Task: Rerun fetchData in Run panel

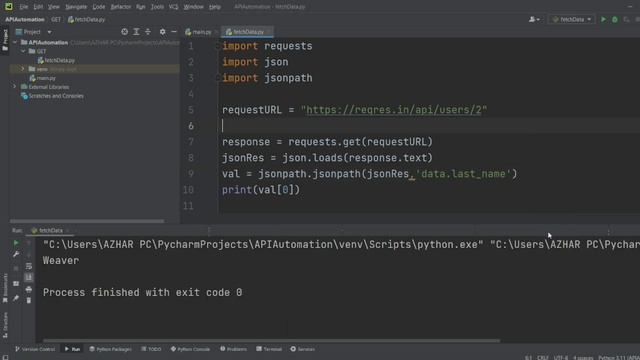Action: (x=16, y=243)
